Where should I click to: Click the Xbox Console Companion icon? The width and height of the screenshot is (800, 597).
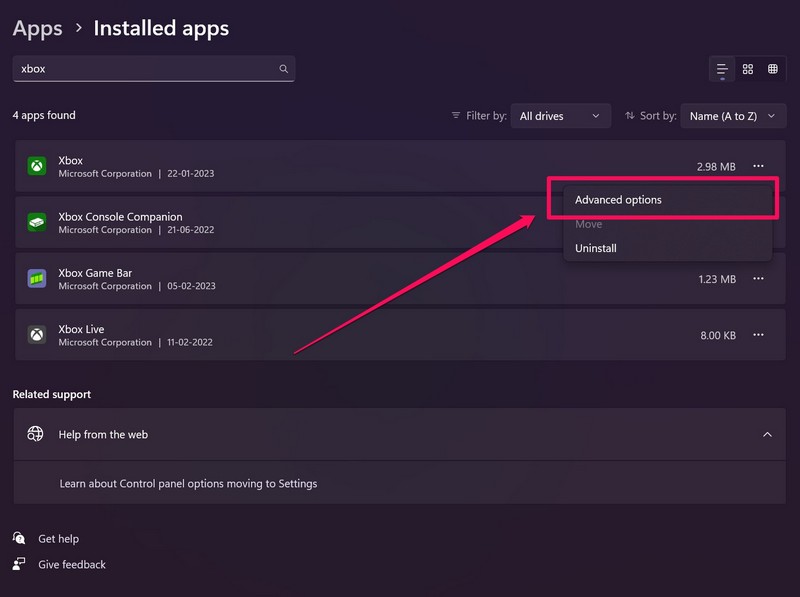36,223
